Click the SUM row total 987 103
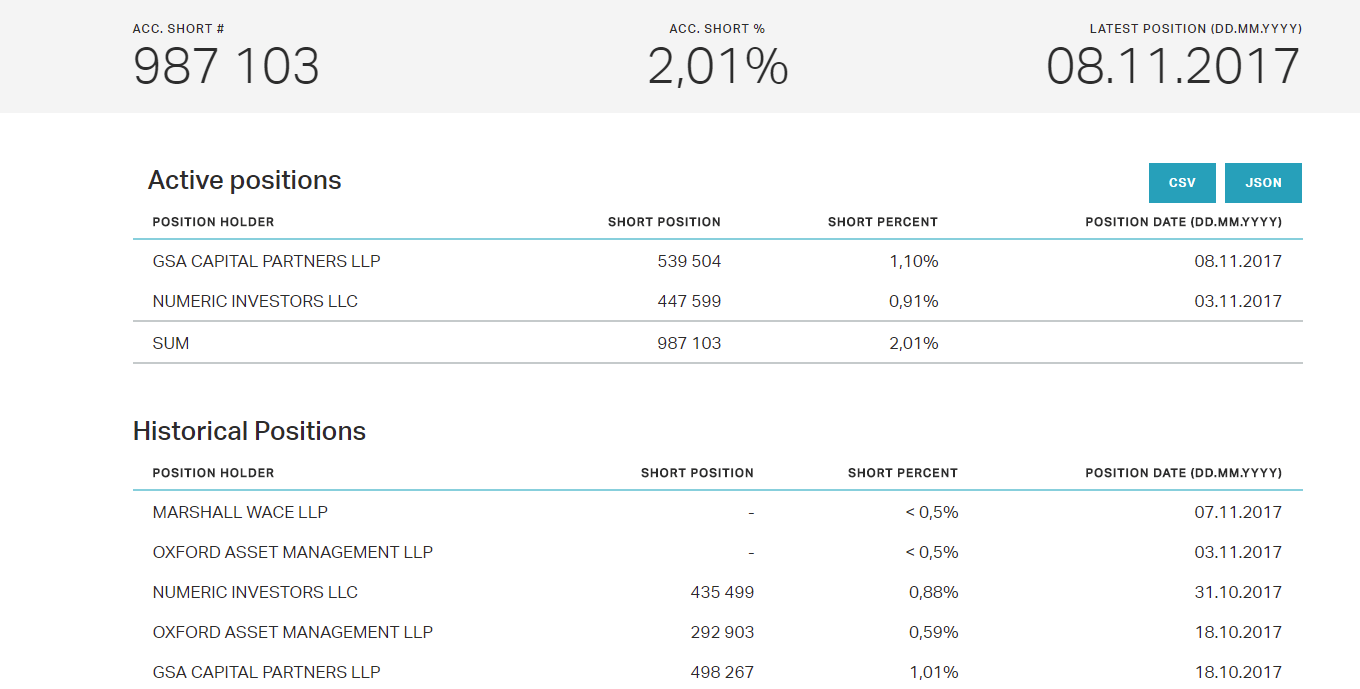Image resolution: width=1360 pixels, height=689 pixels. (689, 343)
